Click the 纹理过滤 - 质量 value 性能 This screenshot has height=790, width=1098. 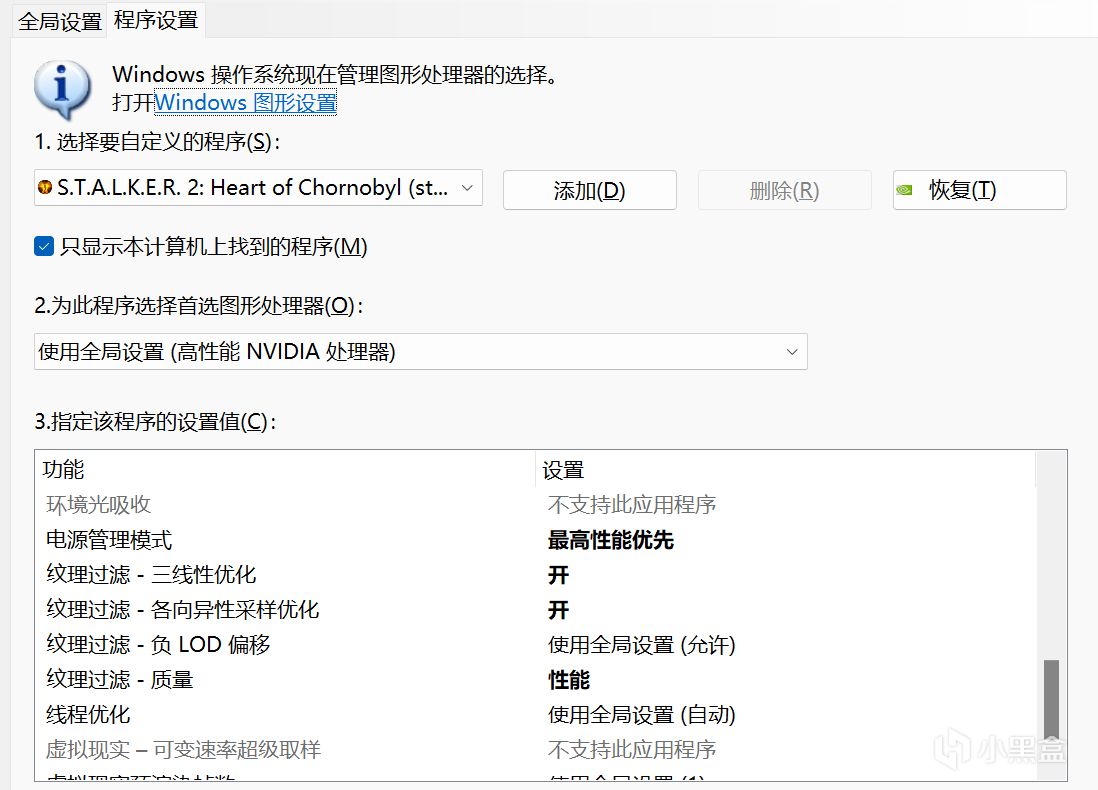[569, 680]
